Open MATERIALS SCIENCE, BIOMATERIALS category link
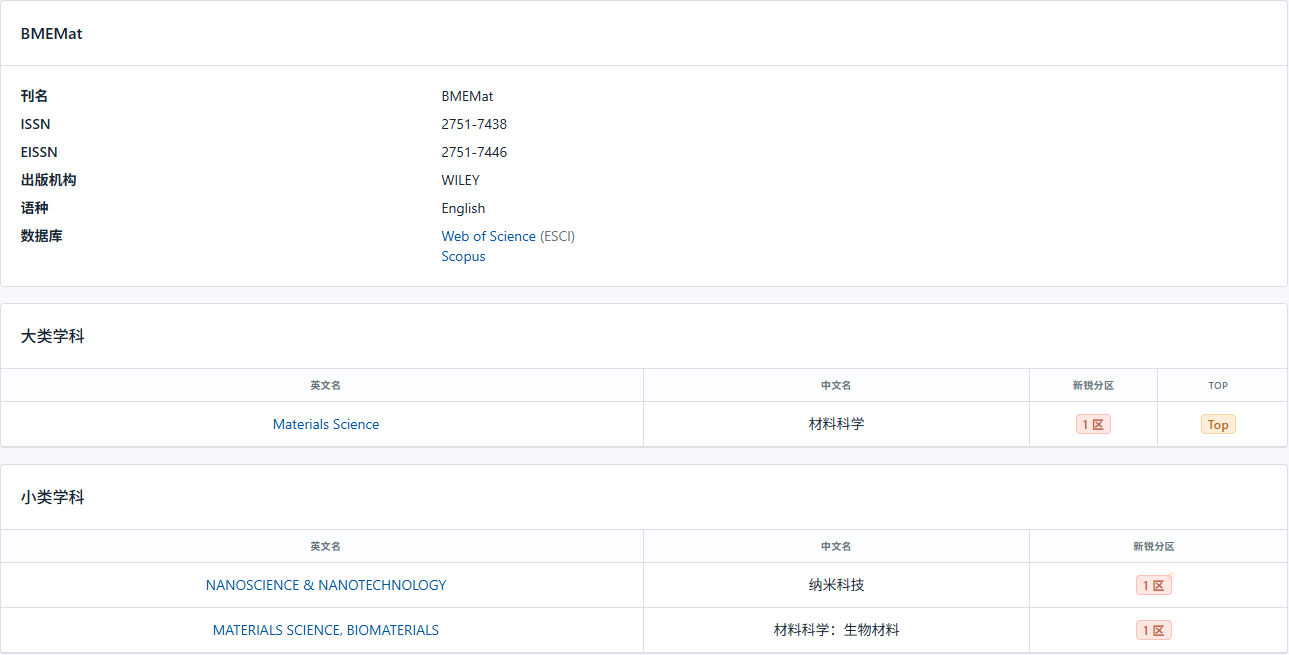Image resolution: width=1289 pixels, height=655 pixels. 326,630
